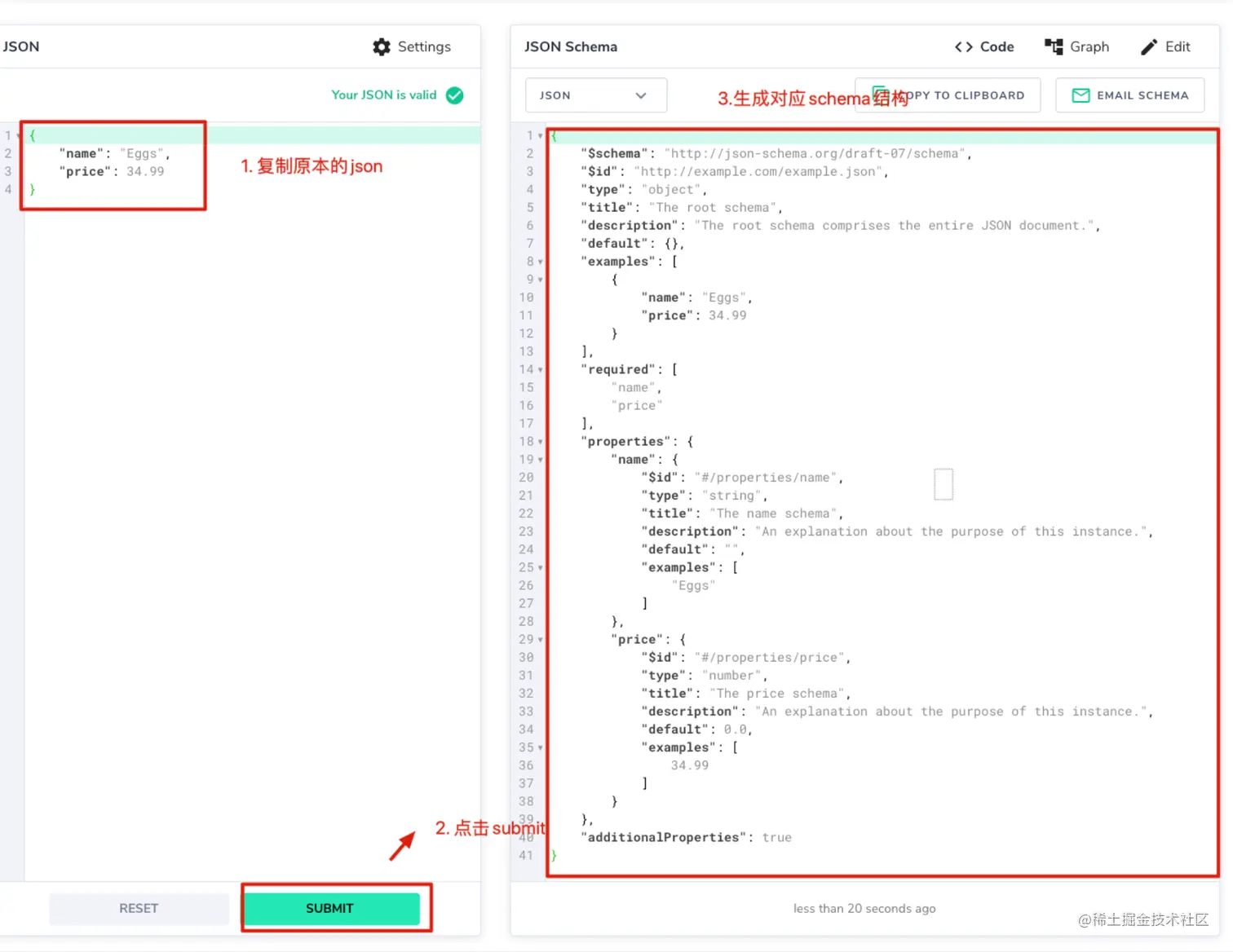The image size is (1233, 952).
Task: Collapse schema root at line 1
Action: 540,136
